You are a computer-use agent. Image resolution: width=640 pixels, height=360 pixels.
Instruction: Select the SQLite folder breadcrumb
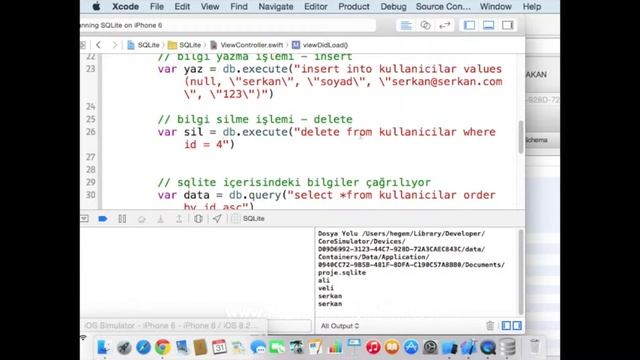[185, 45]
